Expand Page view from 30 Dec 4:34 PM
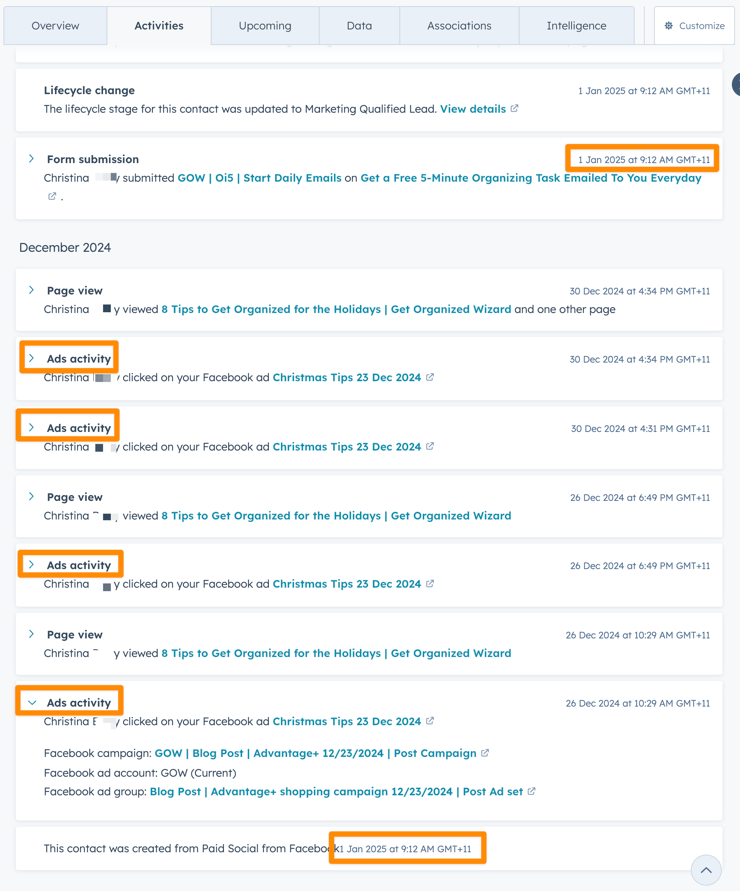The width and height of the screenshot is (740, 891). coord(32,290)
